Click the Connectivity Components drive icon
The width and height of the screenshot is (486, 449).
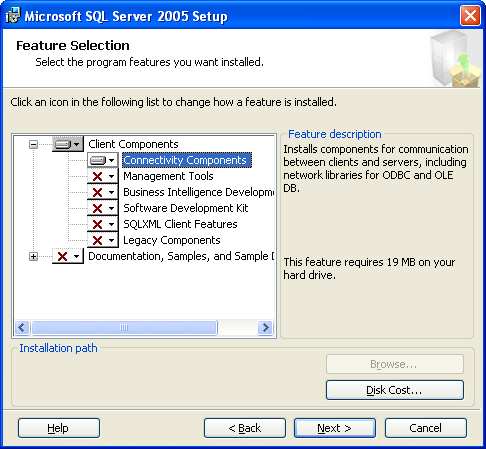pyautogui.click(x=98, y=160)
